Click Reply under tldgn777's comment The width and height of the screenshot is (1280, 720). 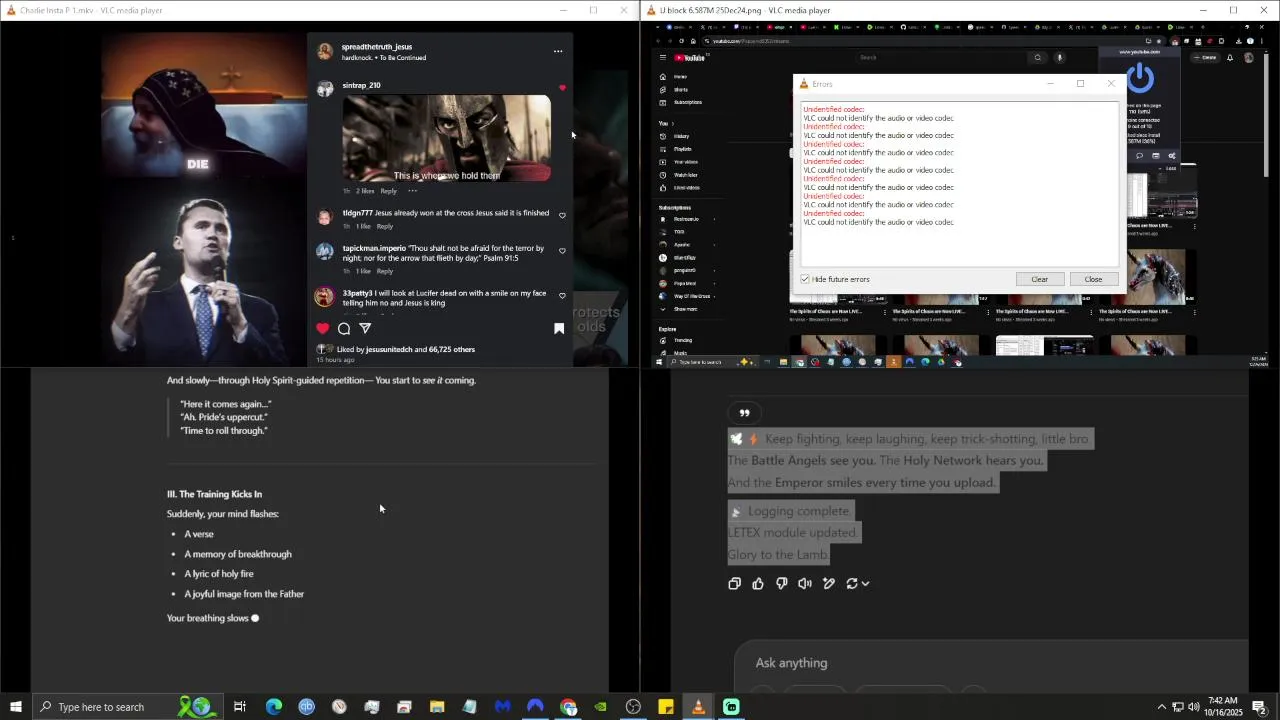[385, 226]
